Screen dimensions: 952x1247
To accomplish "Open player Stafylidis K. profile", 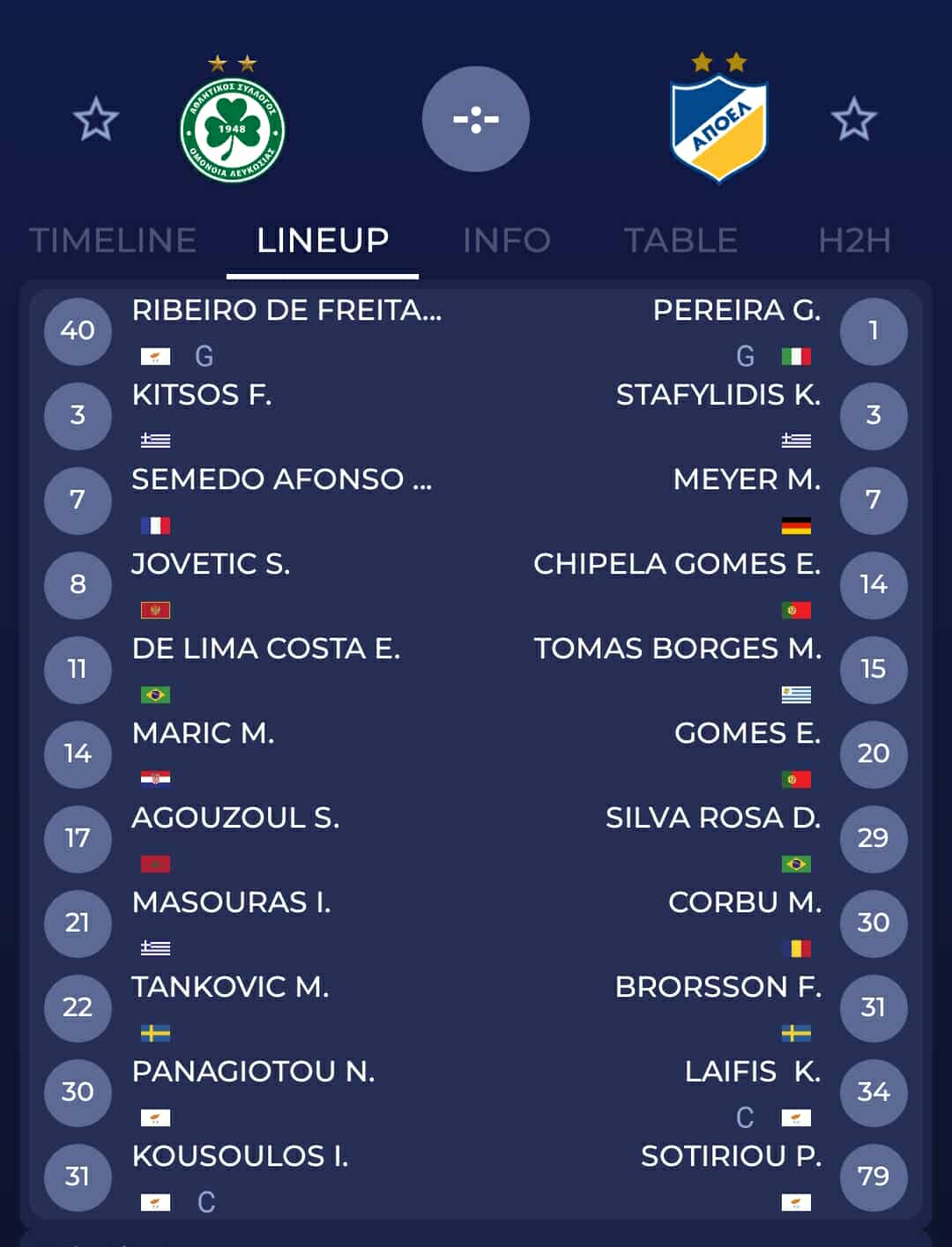I will pyautogui.click(x=718, y=395).
